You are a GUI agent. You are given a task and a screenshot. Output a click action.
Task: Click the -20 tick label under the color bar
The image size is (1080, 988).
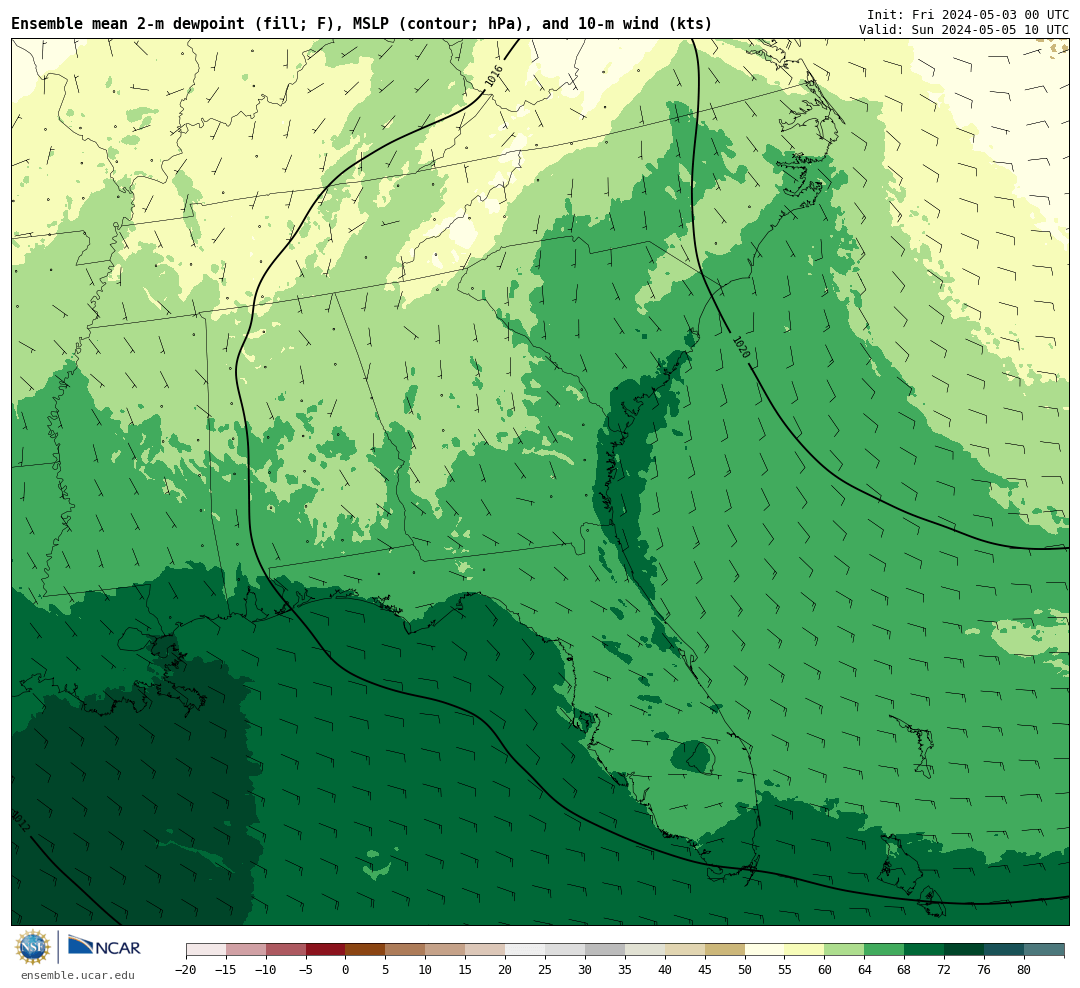coord(186,969)
